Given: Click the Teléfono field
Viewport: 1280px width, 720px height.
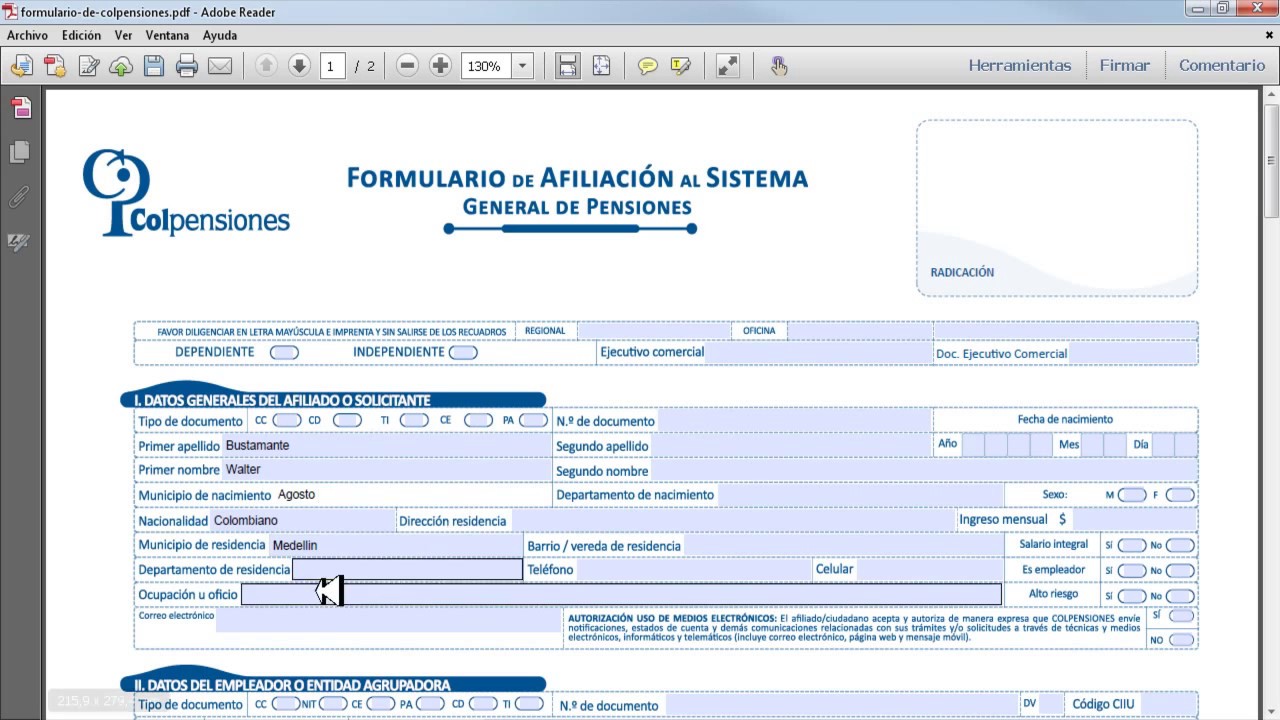Looking at the screenshot, I should [x=694, y=570].
